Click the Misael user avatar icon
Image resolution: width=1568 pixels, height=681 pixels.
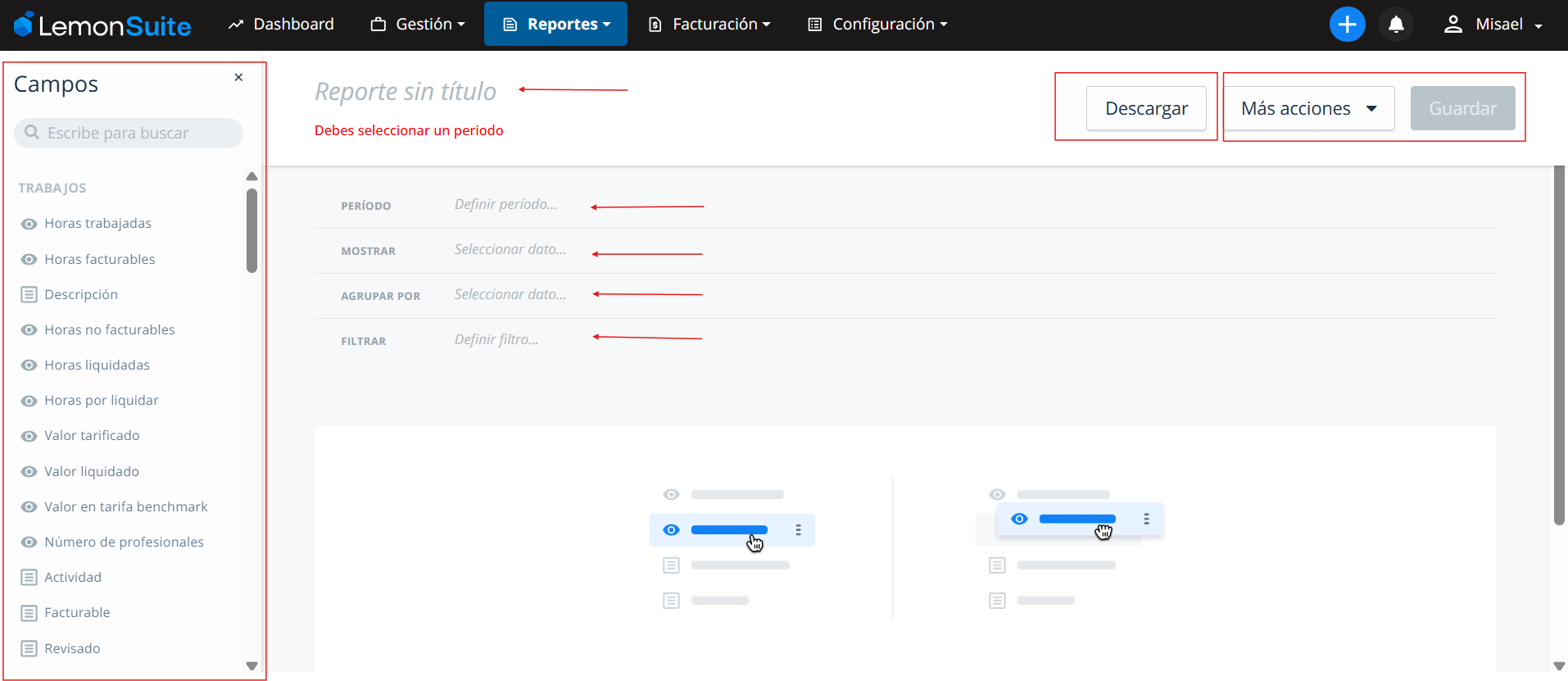point(1453,25)
